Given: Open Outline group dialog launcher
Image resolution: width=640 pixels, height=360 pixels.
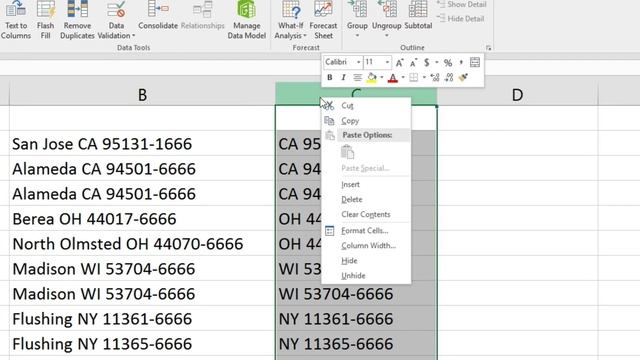Looking at the screenshot, I should pos(488,48).
